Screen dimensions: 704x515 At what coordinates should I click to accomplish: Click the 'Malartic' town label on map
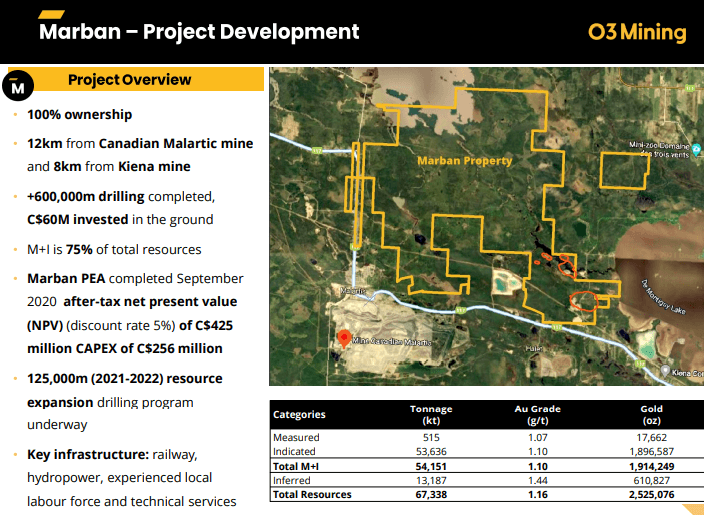coord(352,291)
